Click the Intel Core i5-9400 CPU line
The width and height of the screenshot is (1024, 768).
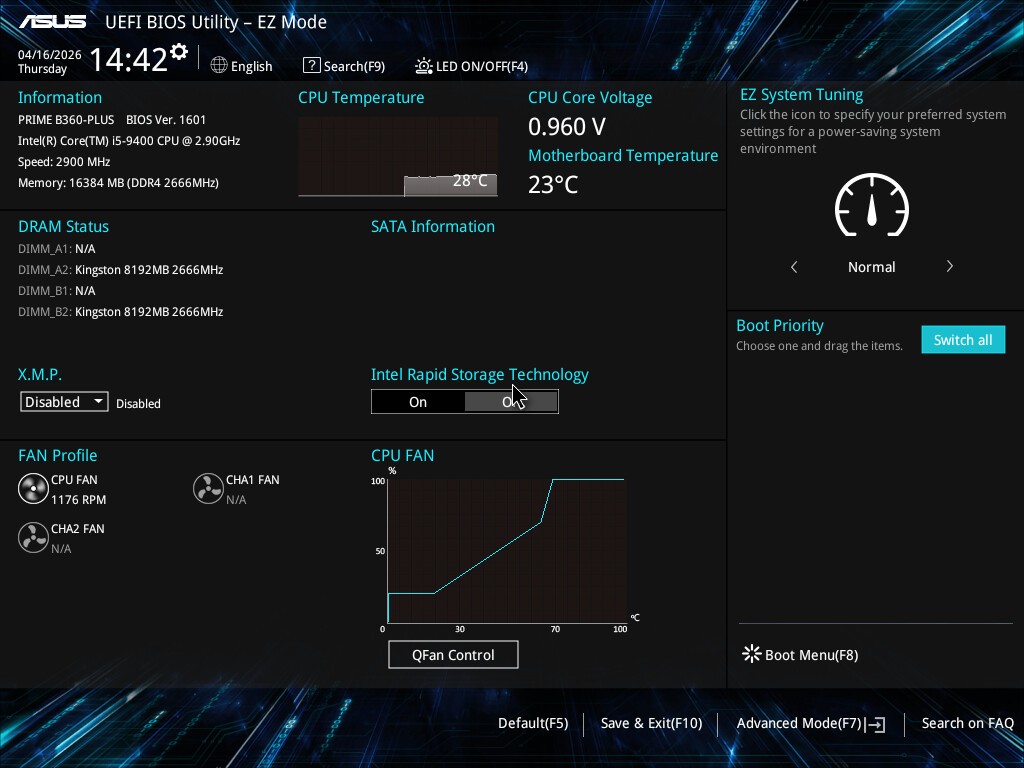point(129,140)
